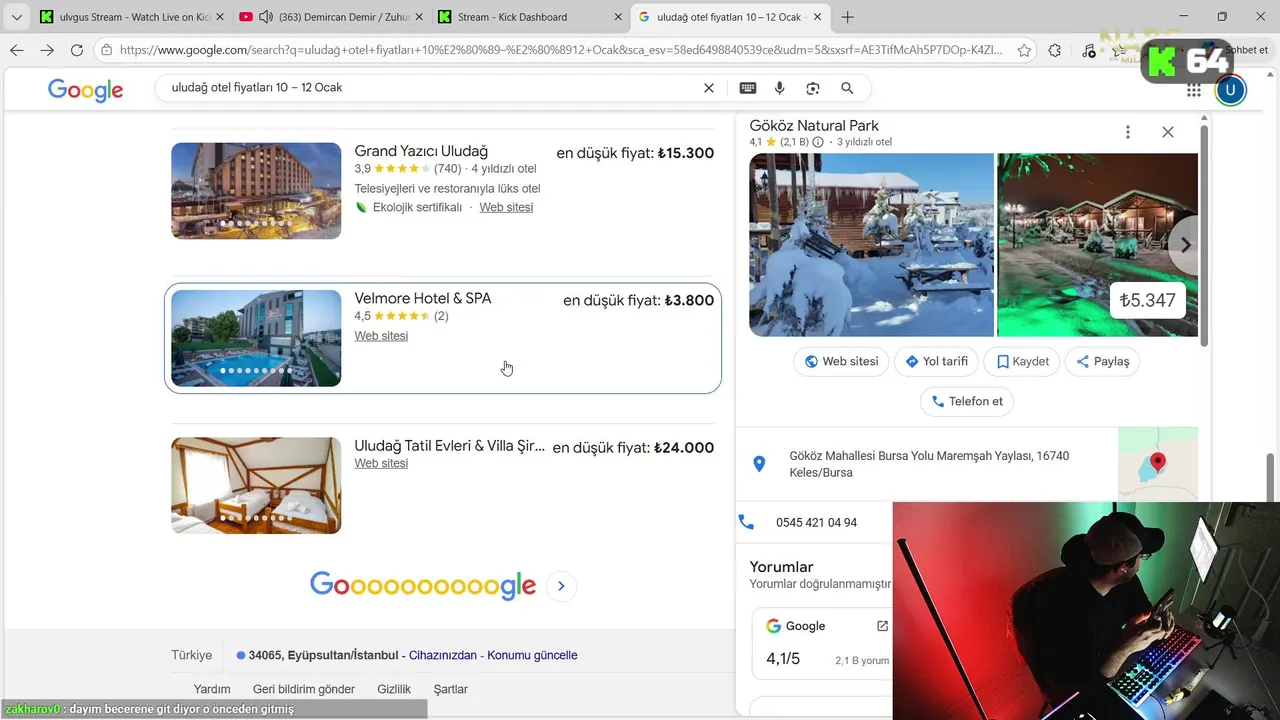Screen dimensions: 1280x720
Task: Start voice search with the microphone
Action: pos(780,88)
